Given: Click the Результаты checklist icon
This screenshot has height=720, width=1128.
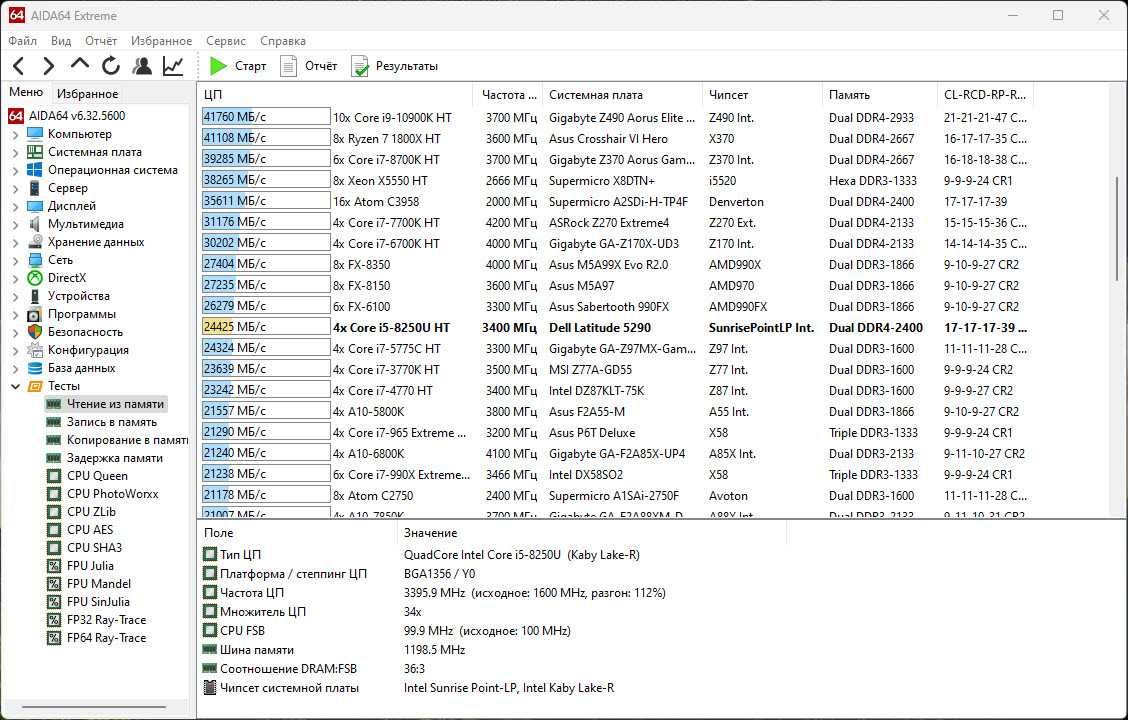Looking at the screenshot, I should pyautogui.click(x=360, y=66).
